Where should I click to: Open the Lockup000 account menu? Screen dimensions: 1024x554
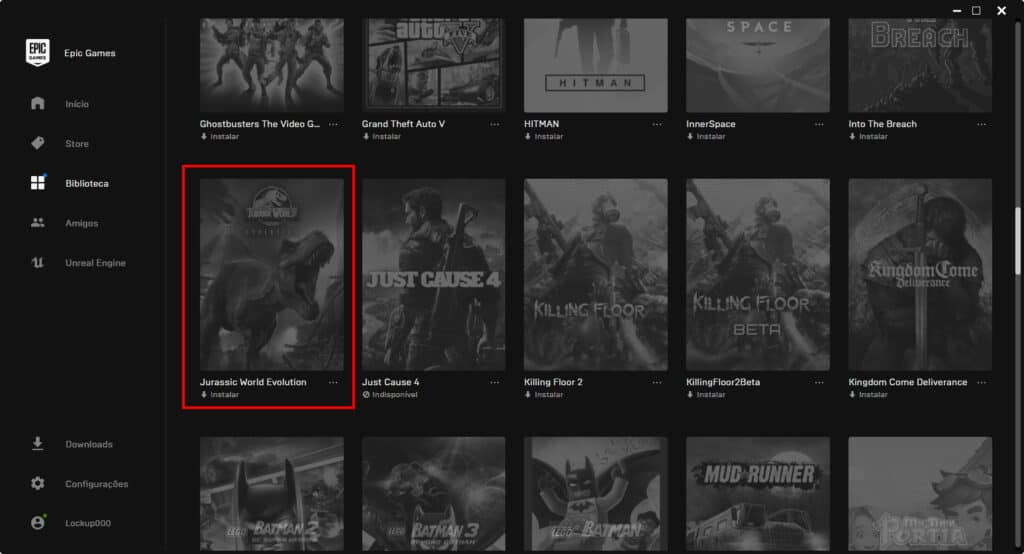[88, 523]
